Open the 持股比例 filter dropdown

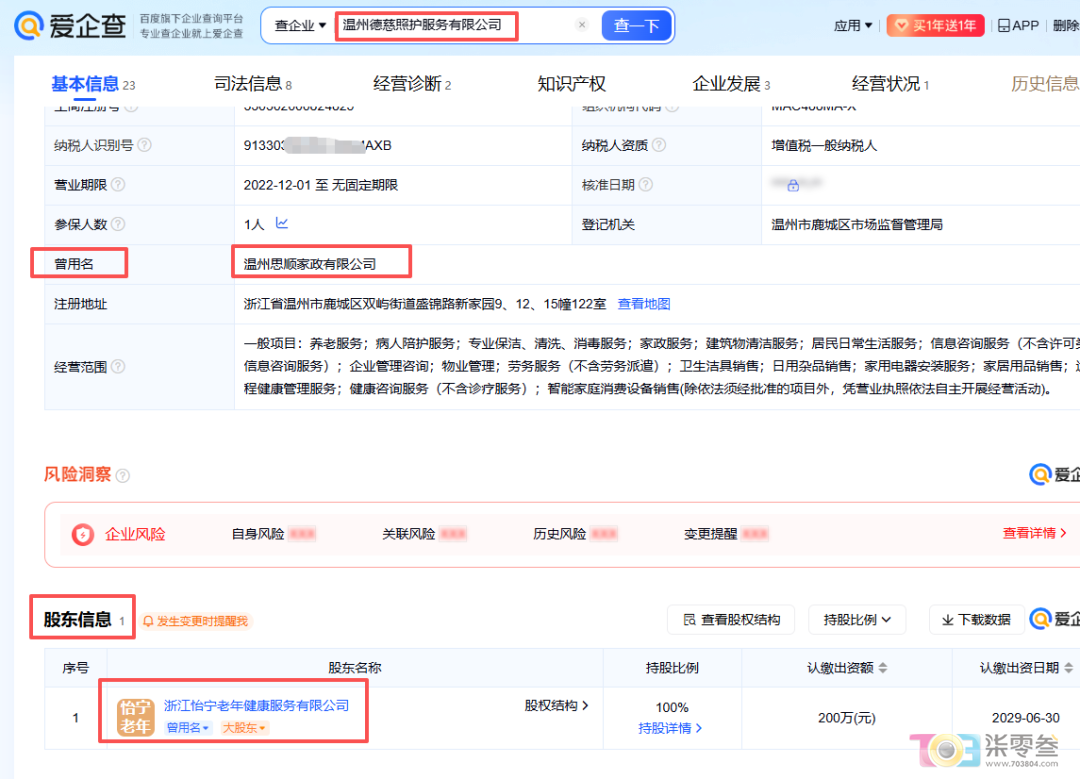(857, 620)
